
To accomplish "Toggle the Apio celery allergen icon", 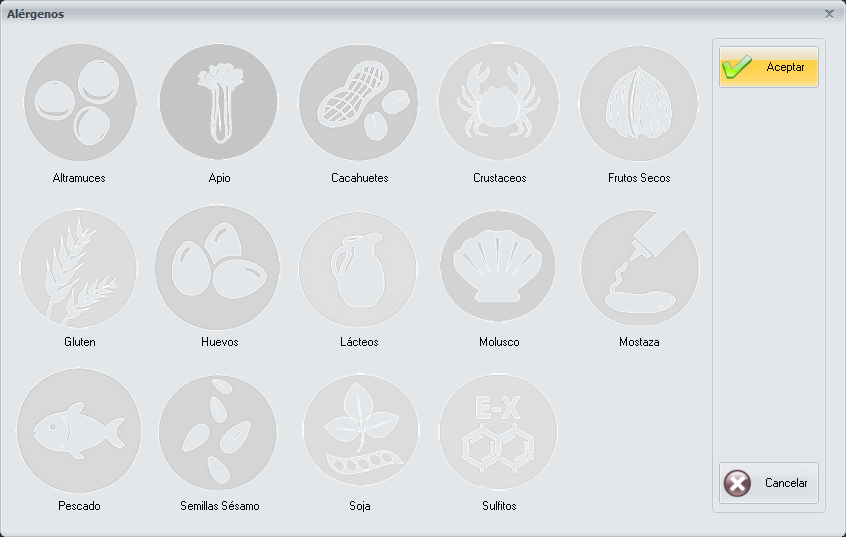I will 219,103.
